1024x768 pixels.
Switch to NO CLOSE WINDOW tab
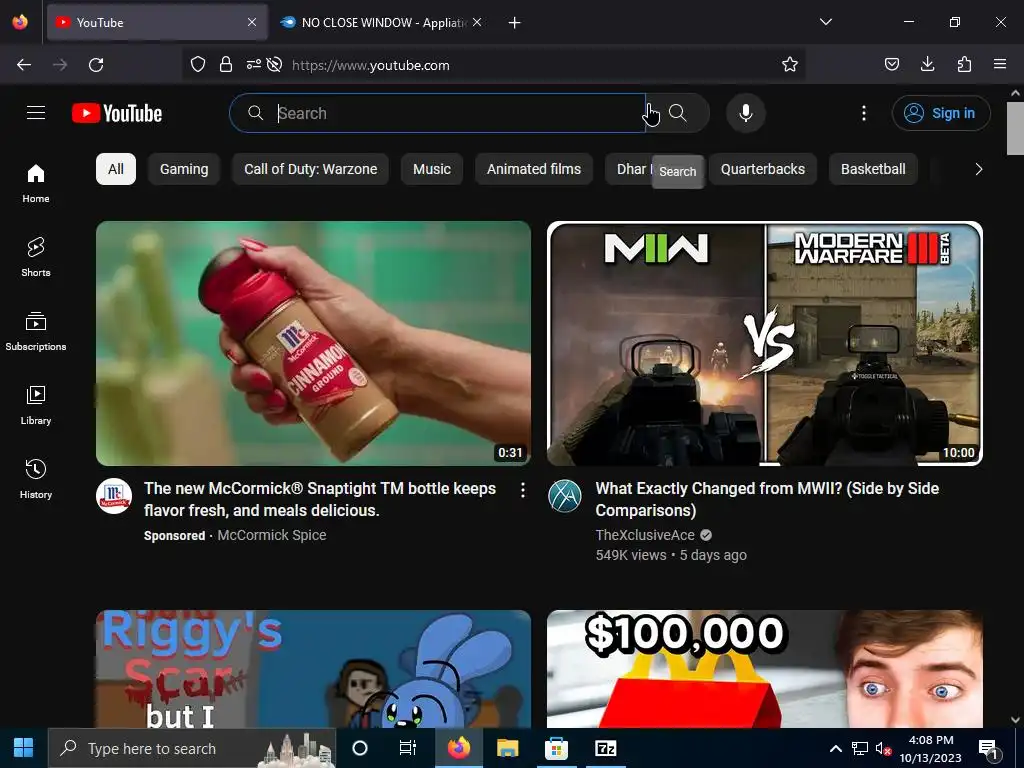point(381,22)
